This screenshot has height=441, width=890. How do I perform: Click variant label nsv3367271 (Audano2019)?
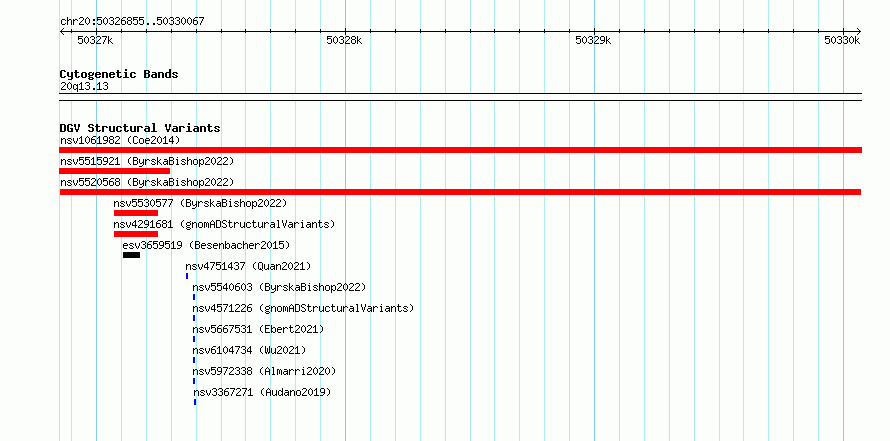[262, 392]
